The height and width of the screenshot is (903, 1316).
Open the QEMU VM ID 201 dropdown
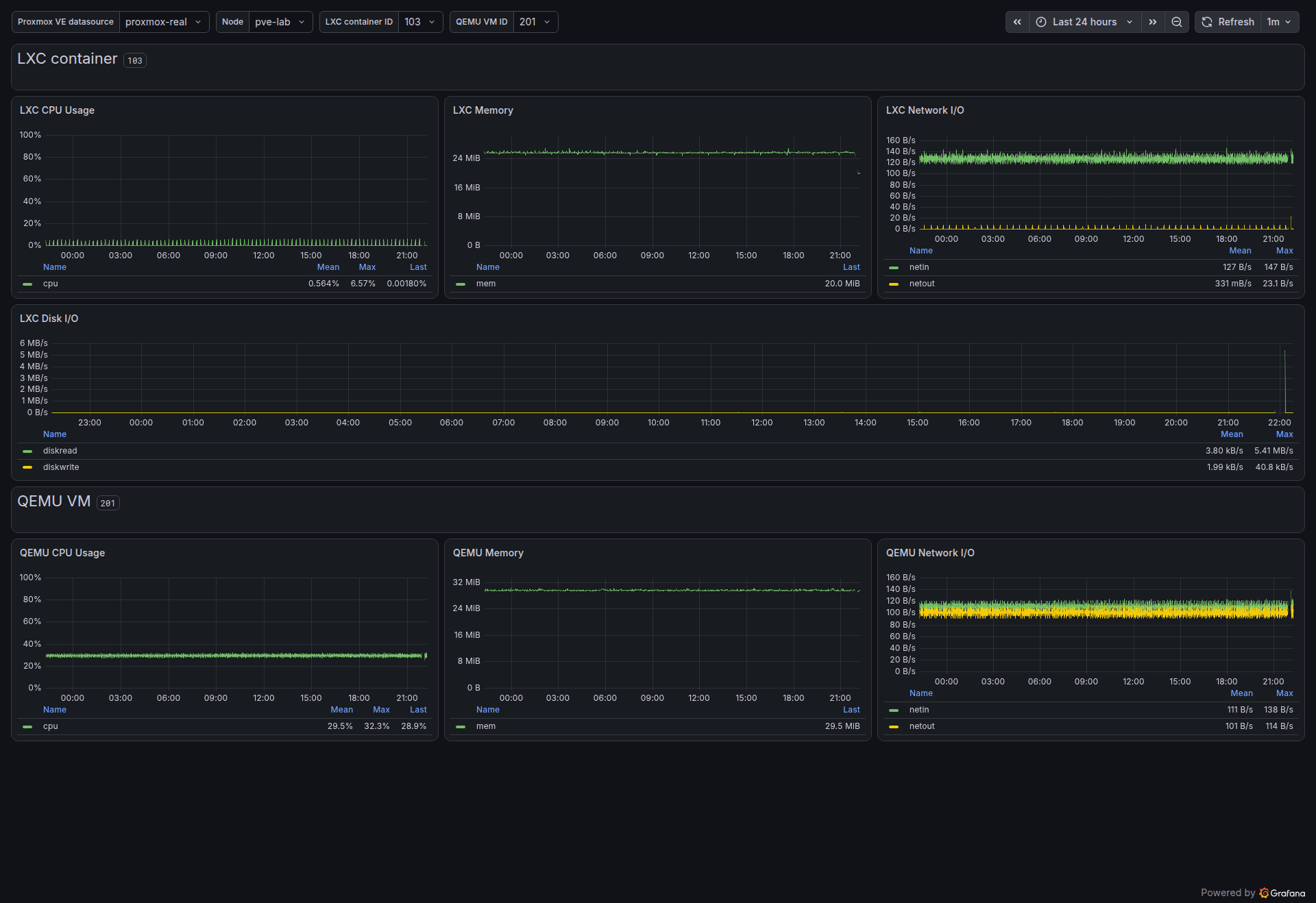point(535,22)
